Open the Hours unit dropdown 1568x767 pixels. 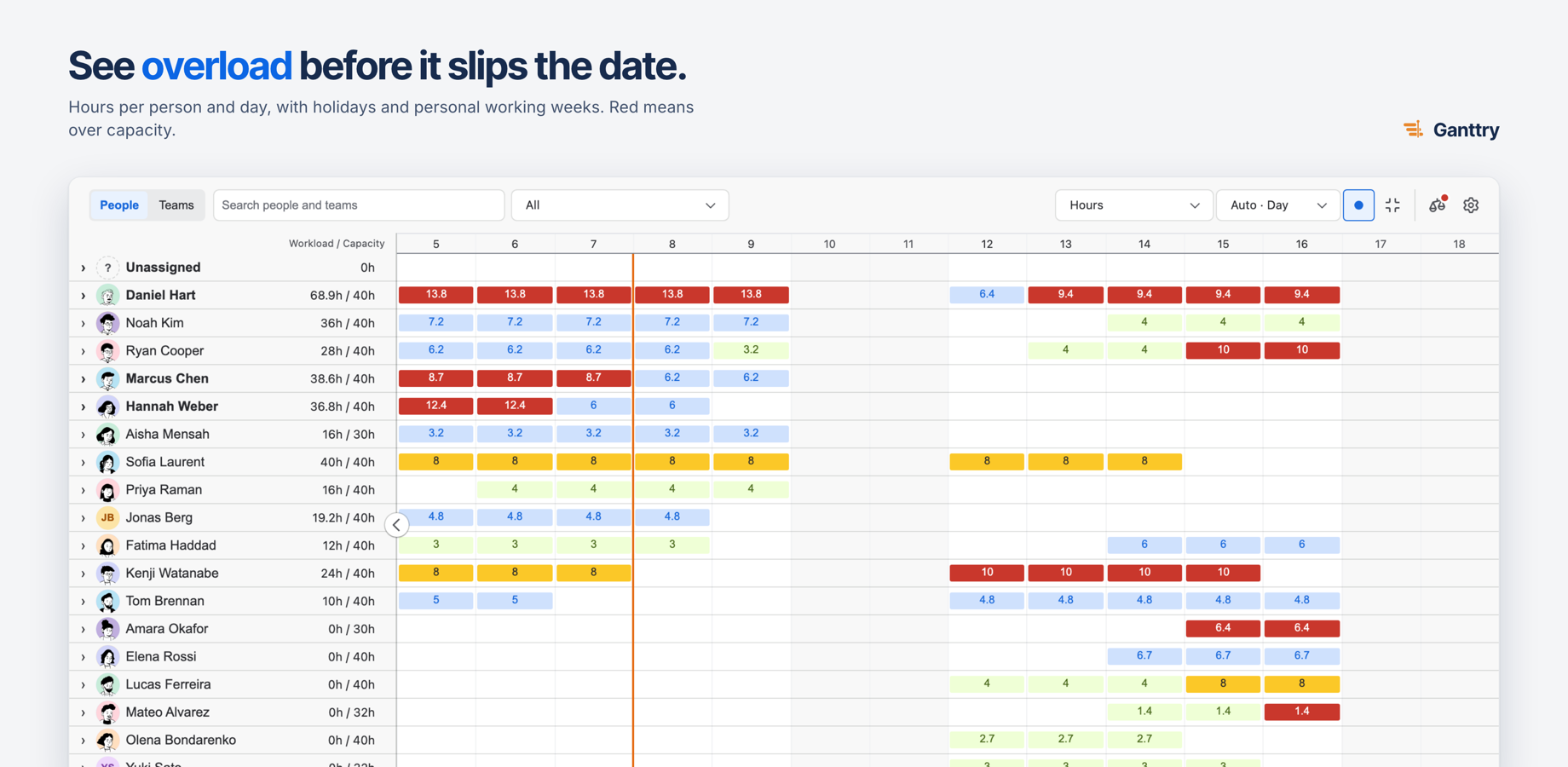point(1133,205)
